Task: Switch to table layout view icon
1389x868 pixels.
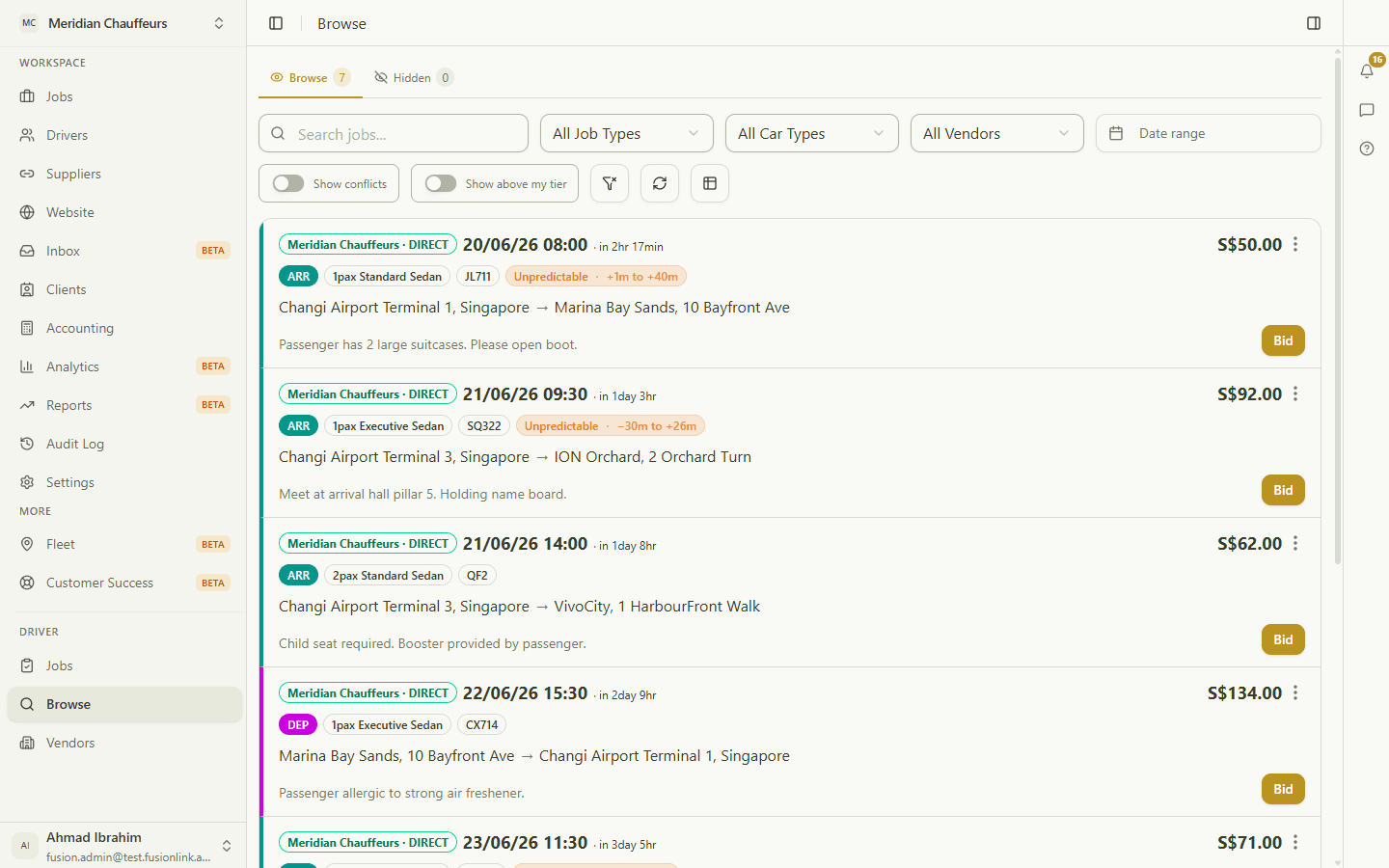Action: [710, 183]
